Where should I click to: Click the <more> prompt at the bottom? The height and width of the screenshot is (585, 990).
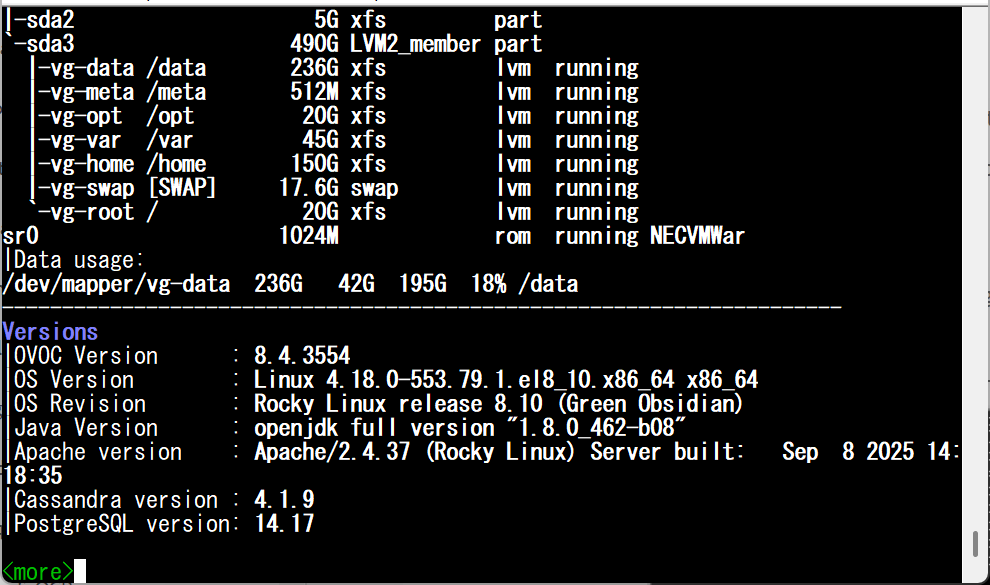38,572
